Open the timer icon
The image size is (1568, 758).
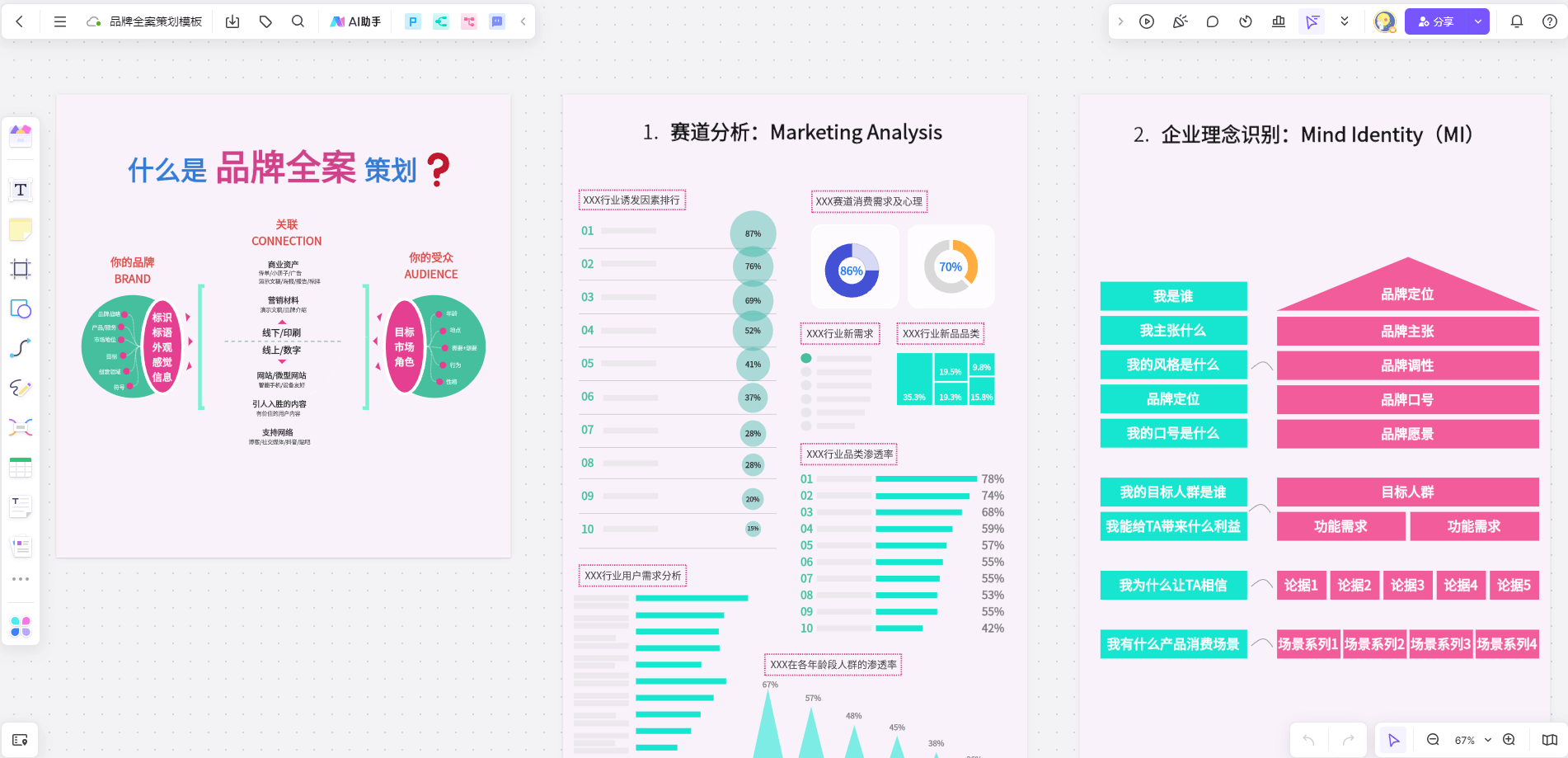pos(1246,21)
